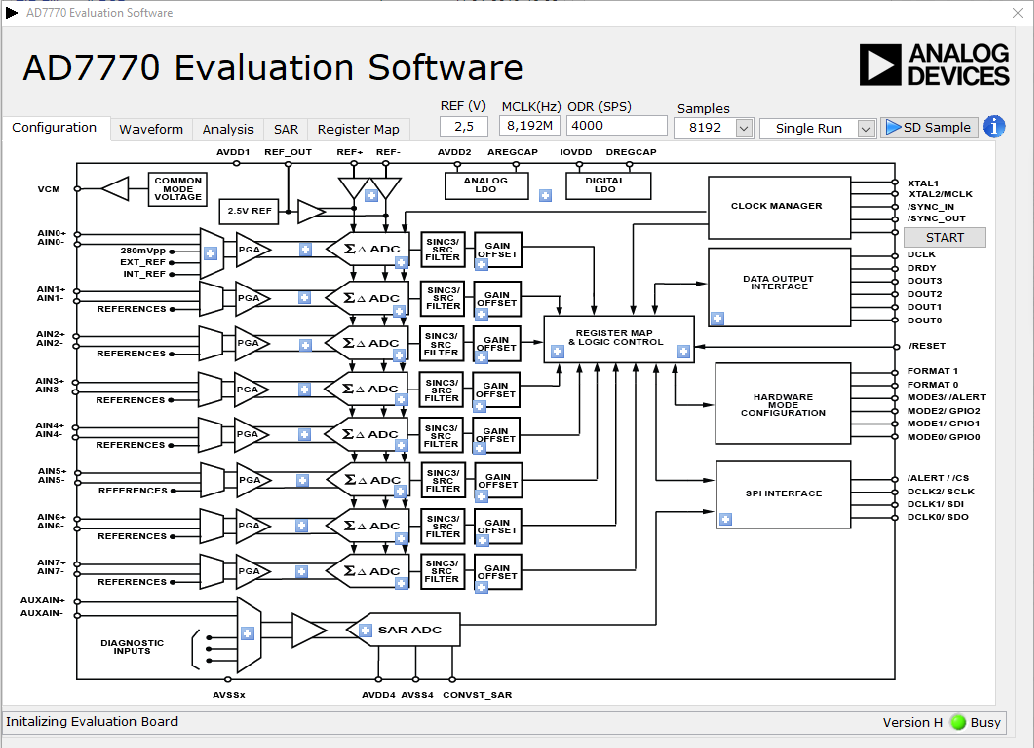Click the plus icon on the AIN5 sigma-delta ADC
This screenshot has height=748, width=1034.
pyautogui.click(x=400, y=492)
